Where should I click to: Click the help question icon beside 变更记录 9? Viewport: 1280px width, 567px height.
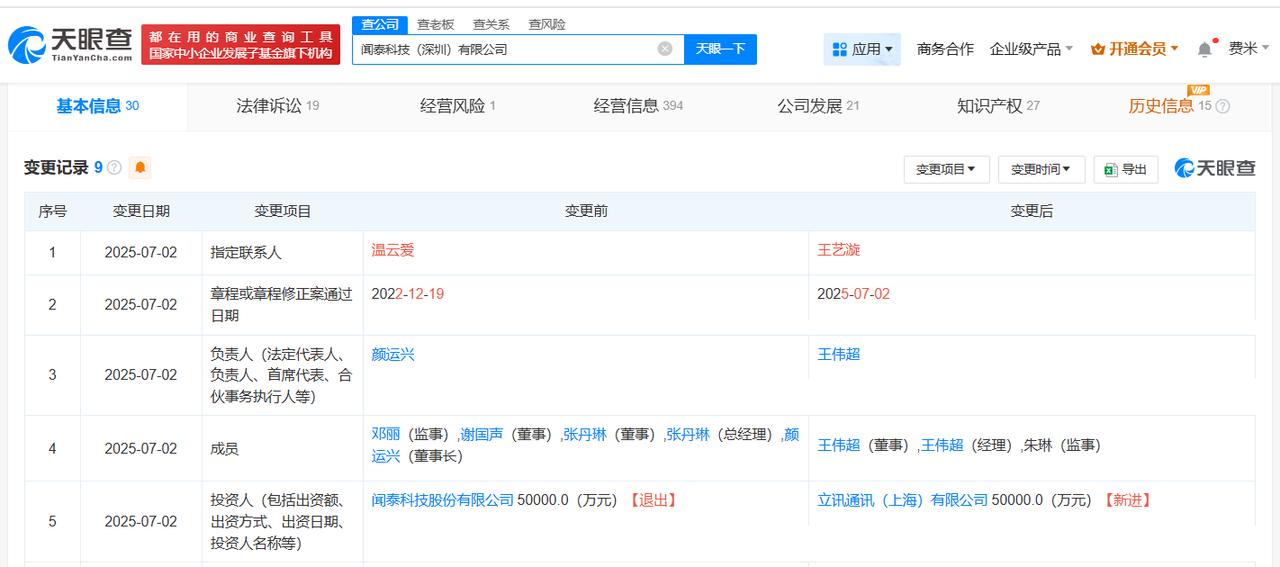coord(114,168)
